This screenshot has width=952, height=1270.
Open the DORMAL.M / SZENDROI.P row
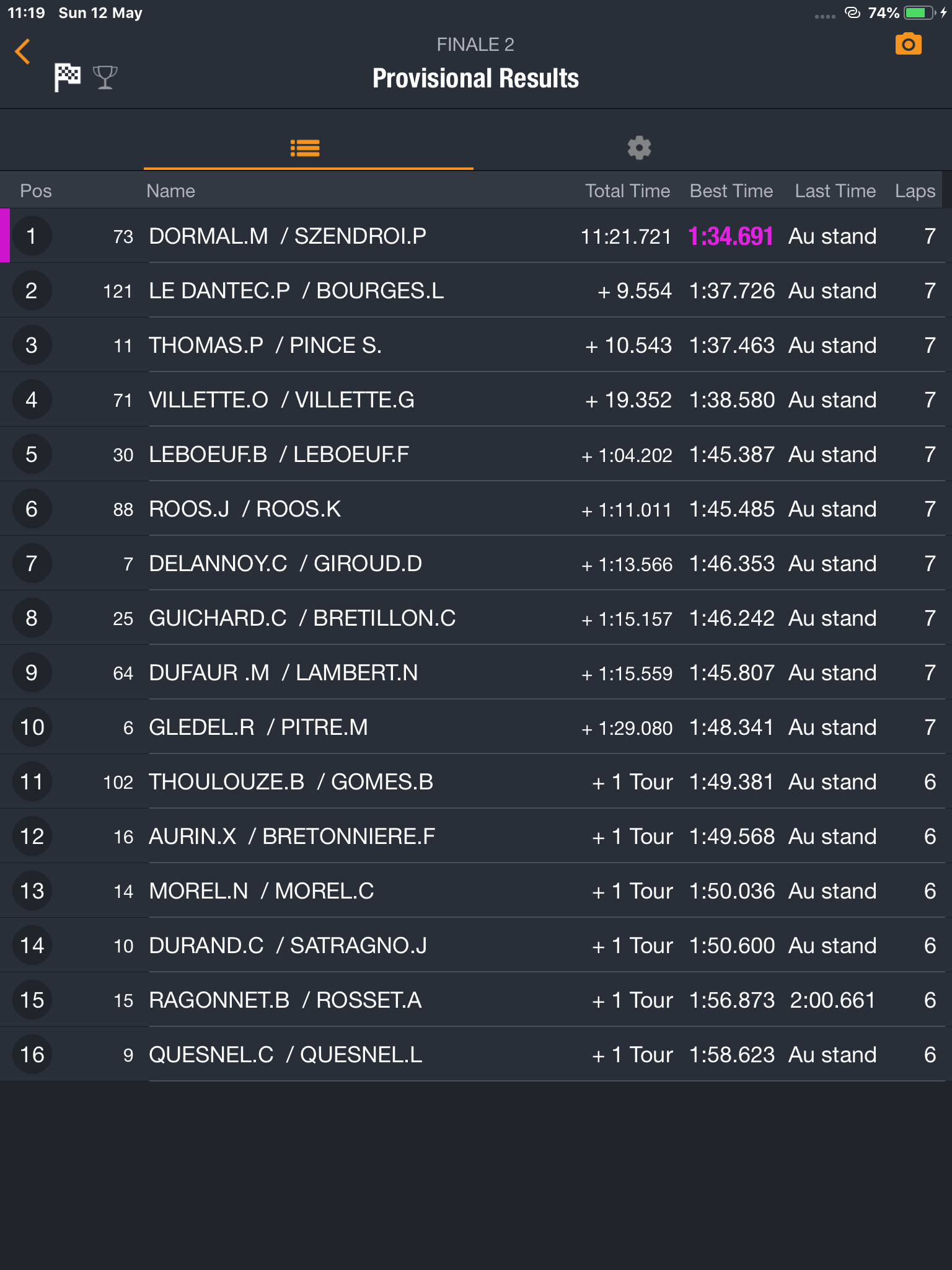(x=476, y=236)
